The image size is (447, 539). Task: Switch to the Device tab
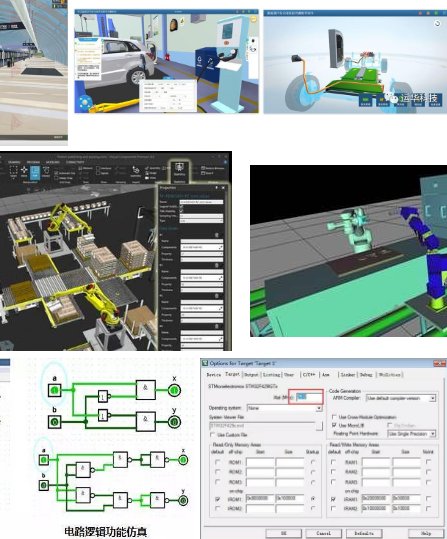click(214, 375)
